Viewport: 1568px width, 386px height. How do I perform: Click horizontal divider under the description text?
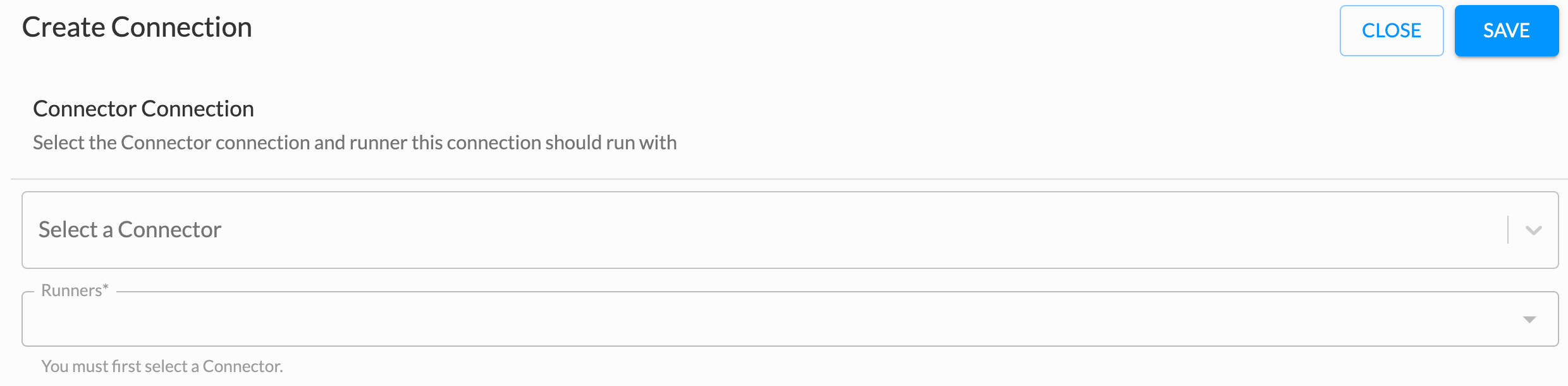pyautogui.click(x=789, y=179)
